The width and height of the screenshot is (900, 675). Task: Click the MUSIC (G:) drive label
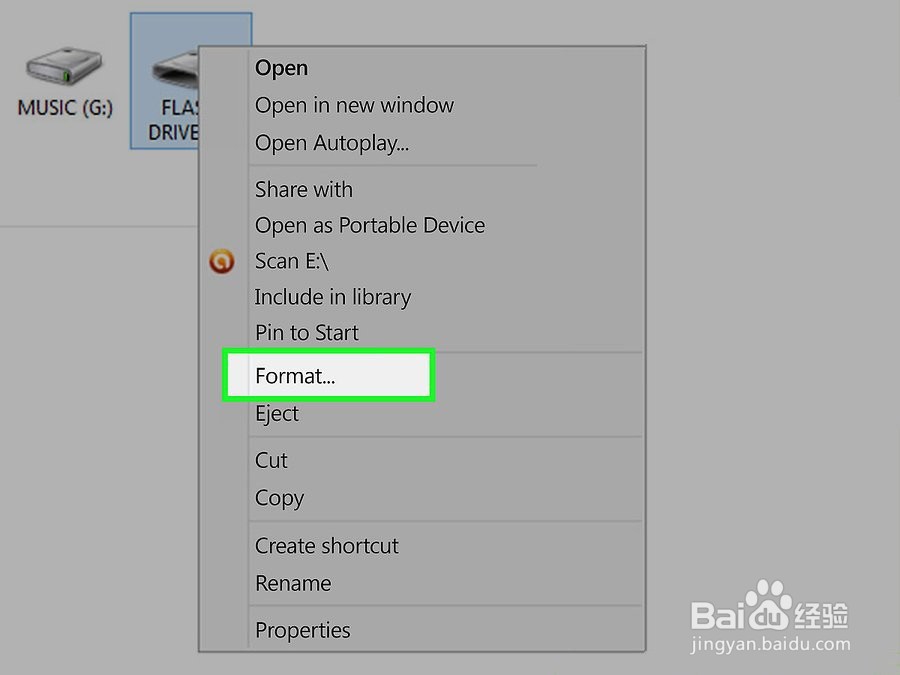(x=65, y=106)
